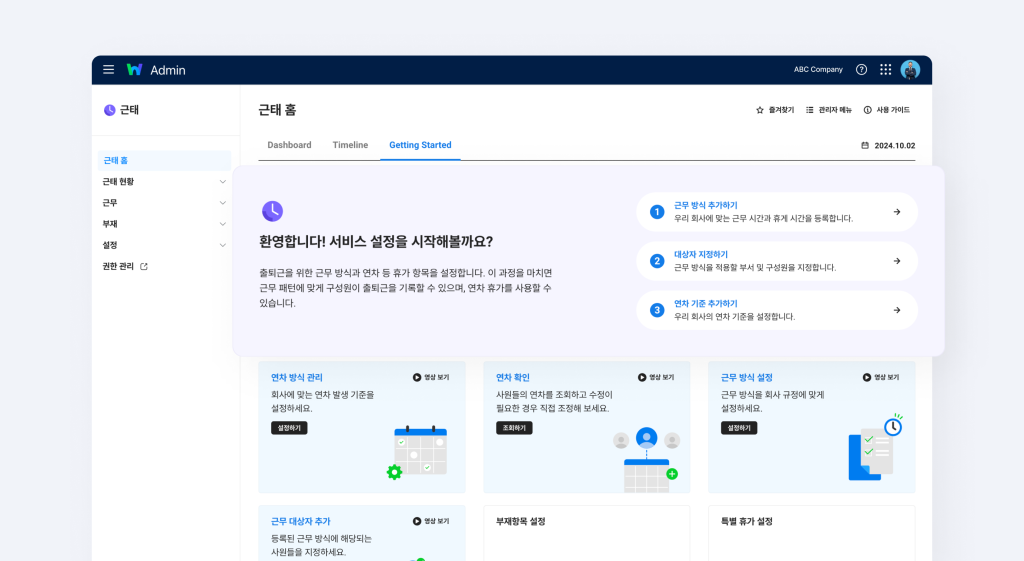Select the Getting Started tab

(420, 145)
